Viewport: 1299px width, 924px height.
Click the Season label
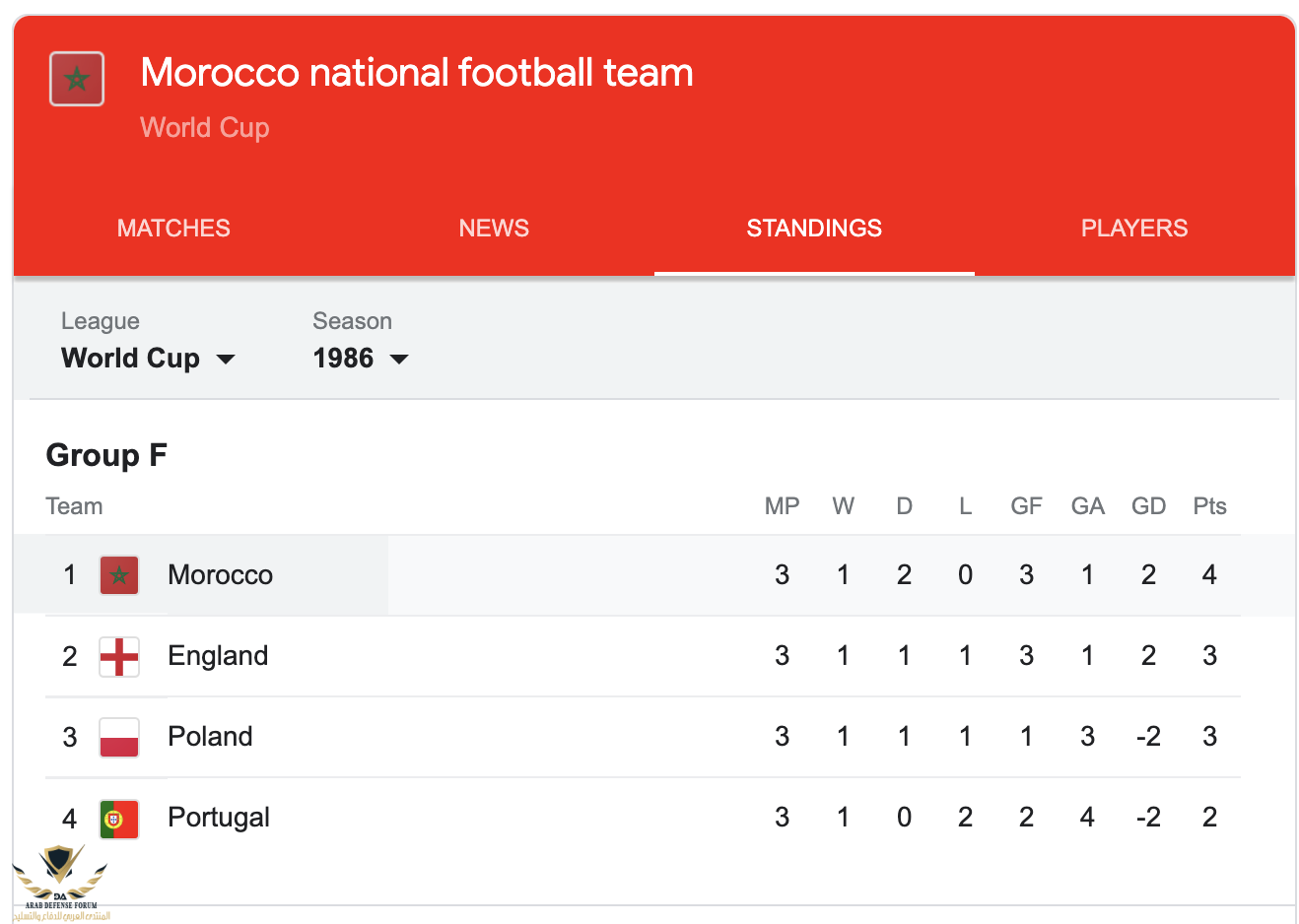(352, 321)
